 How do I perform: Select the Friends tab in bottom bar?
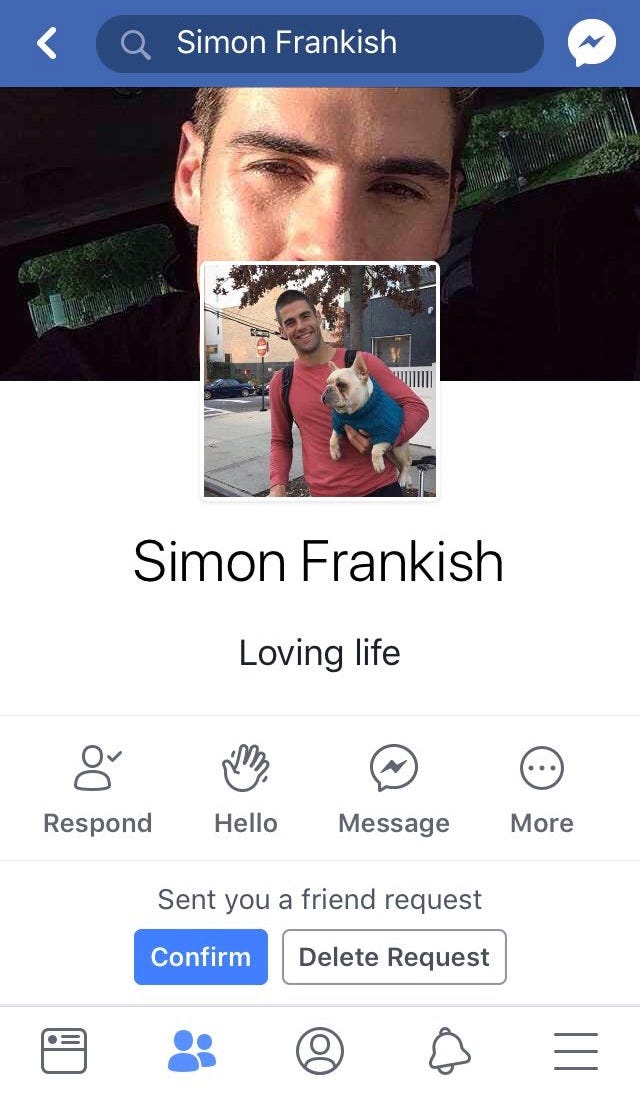[x=192, y=1050]
